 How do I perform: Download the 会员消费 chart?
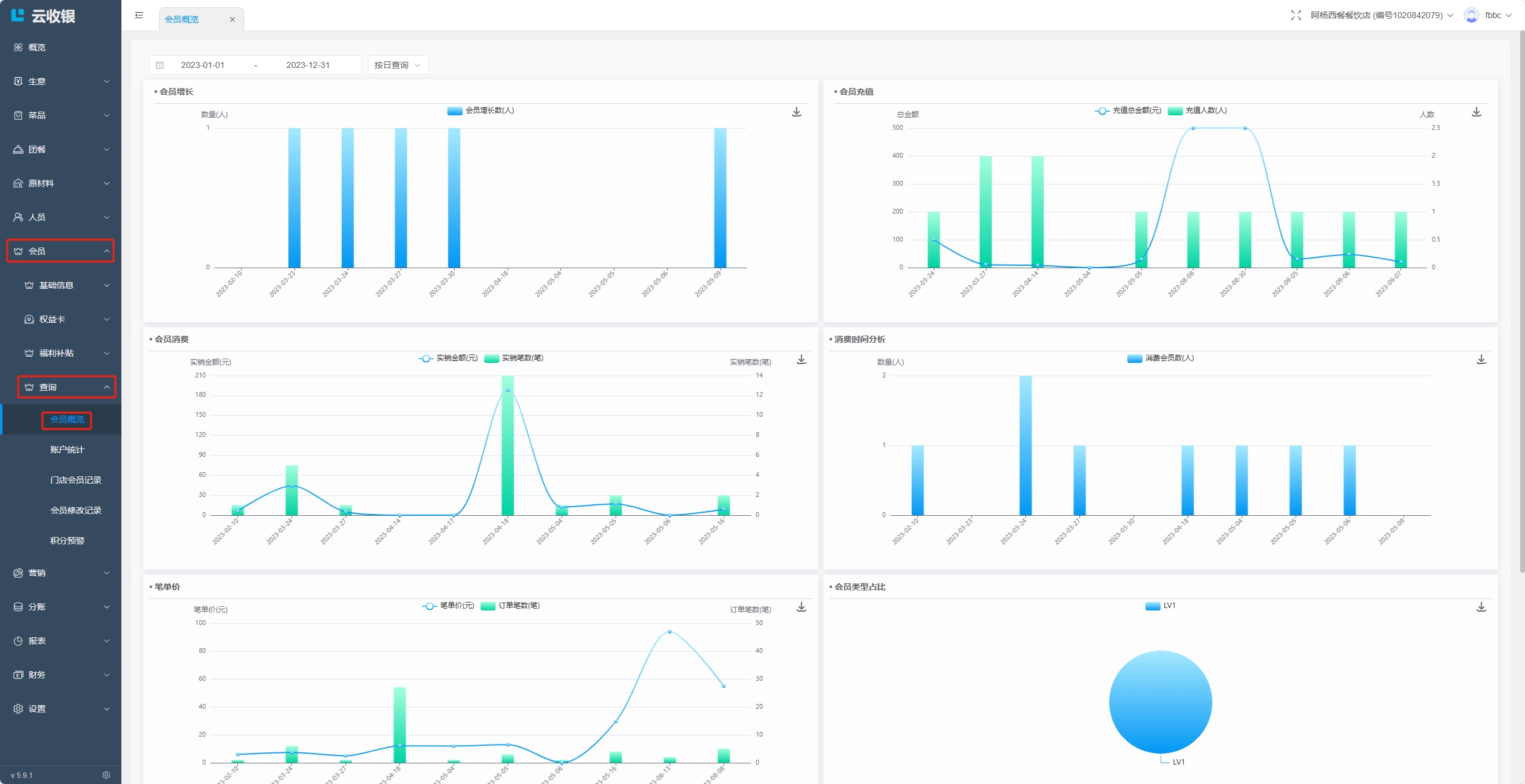tap(801, 360)
